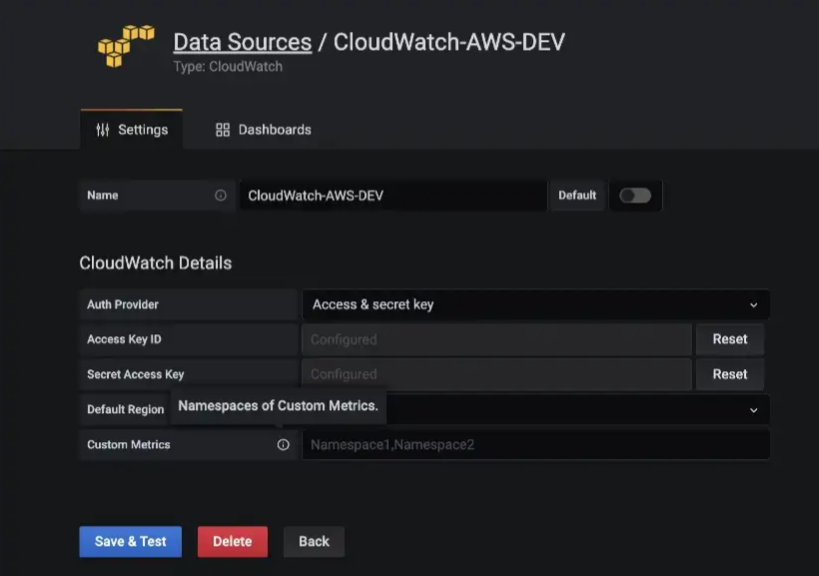Click the Custom Metrics info icon
Screen dimensions: 819x576
point(283,444)
